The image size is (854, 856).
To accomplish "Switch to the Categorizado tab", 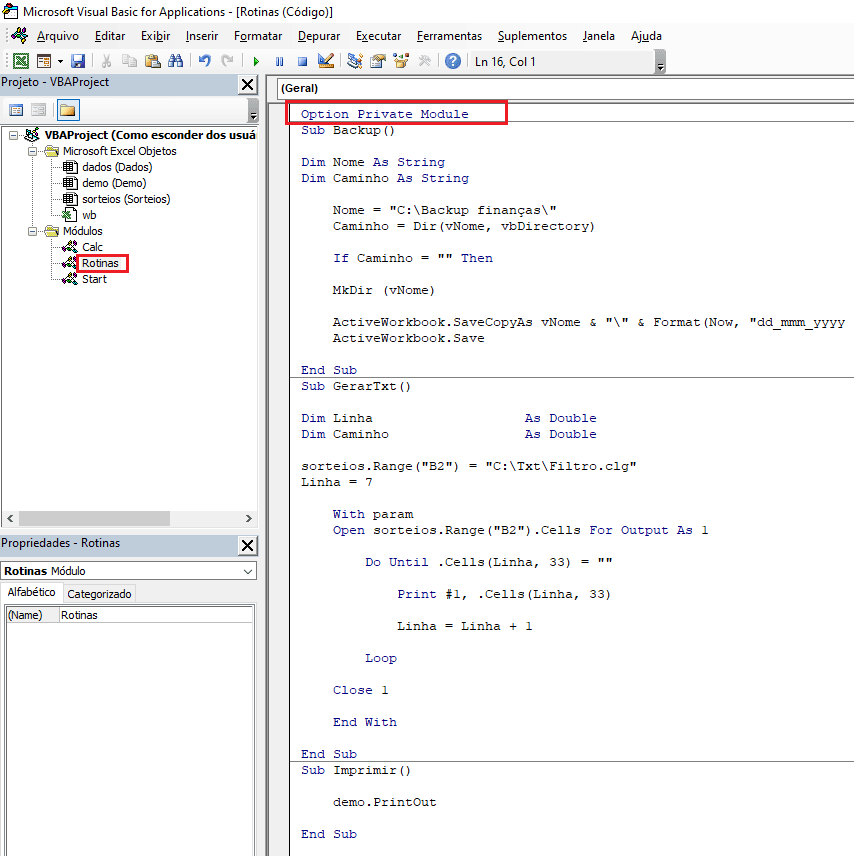I will (x=99, y=594).
